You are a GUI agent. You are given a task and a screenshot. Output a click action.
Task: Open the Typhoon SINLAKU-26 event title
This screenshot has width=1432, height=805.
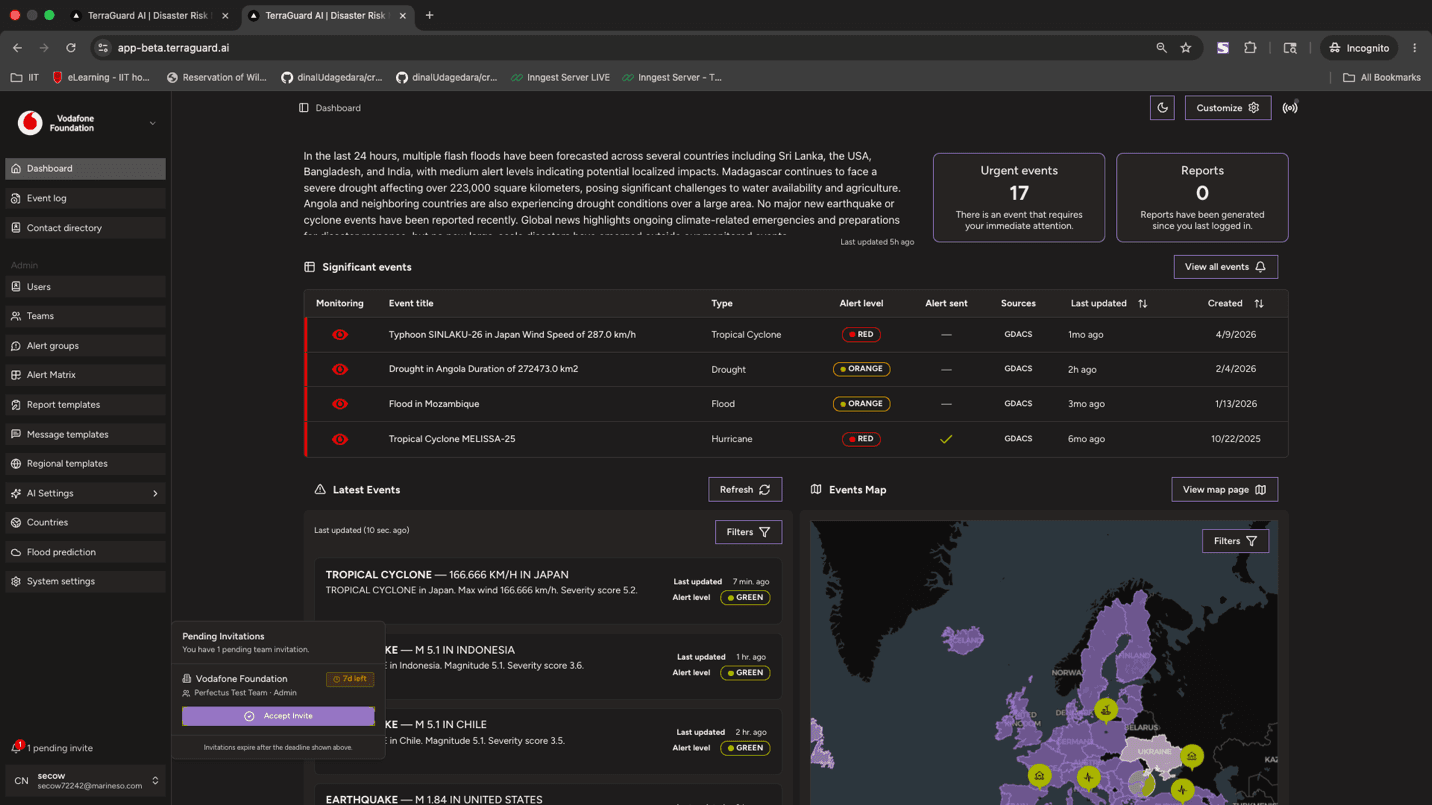click(x=512, y=335)
